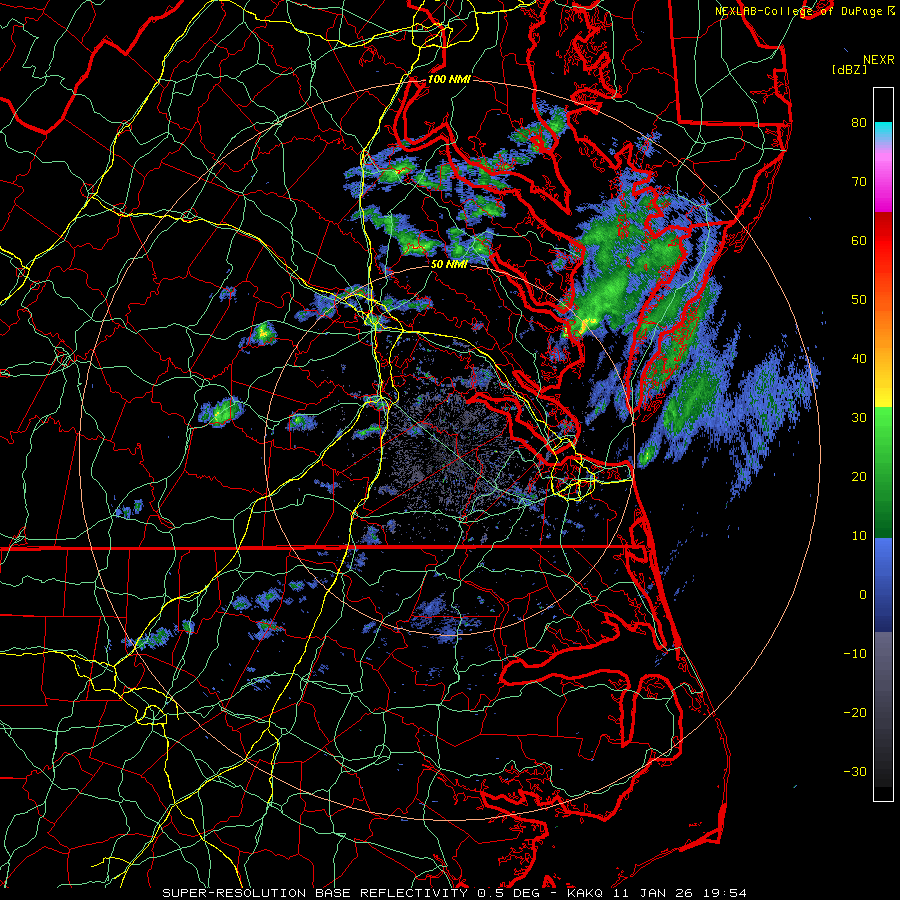Click the "NEXR" label above the scale
This screenshot has height=900, width=900.
pyautogui.click(x=879, y=60)
